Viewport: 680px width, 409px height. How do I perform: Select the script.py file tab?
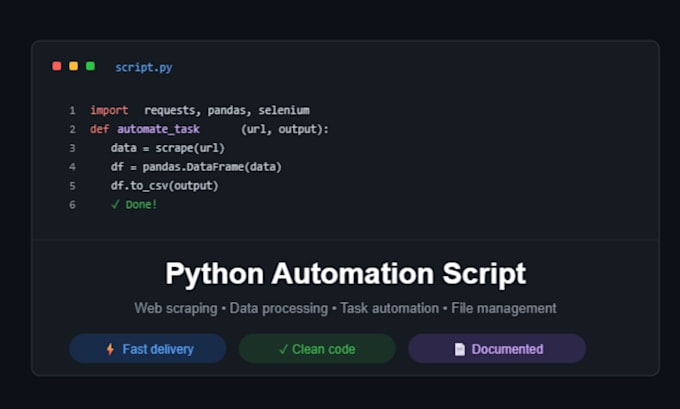(x=144, y=67)
